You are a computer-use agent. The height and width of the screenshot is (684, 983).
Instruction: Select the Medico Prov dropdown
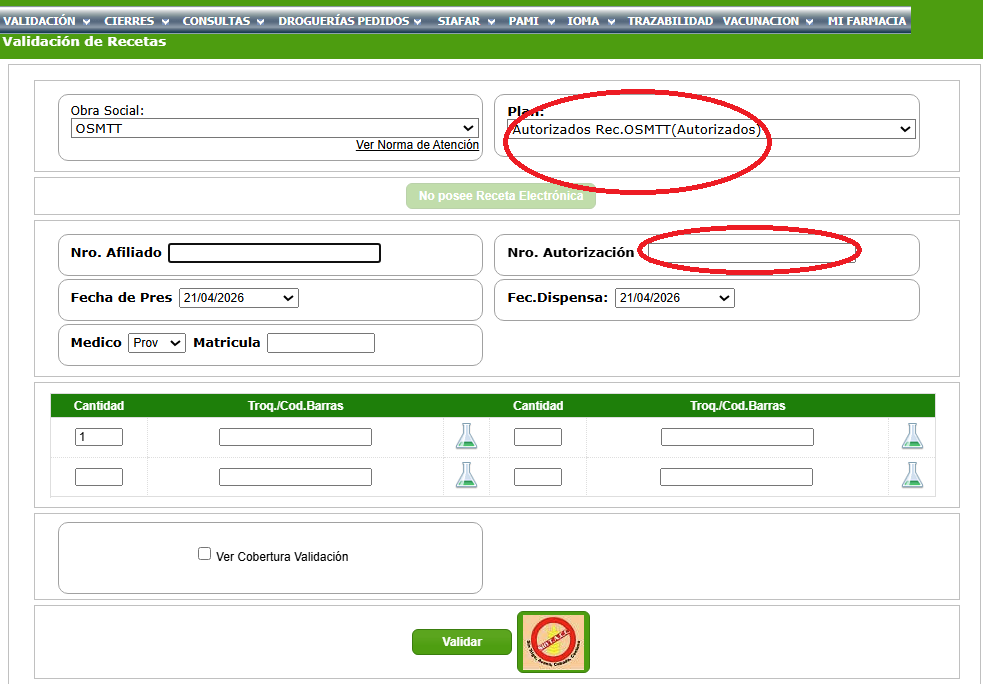point(157,343)
